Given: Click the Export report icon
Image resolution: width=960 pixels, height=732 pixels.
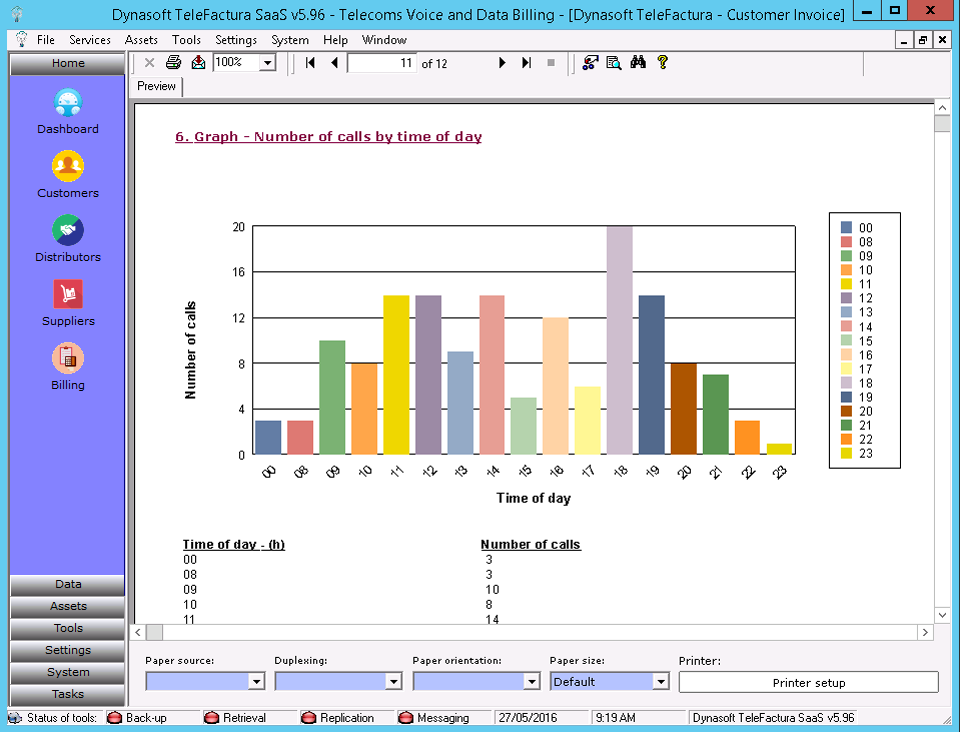Looking at the screenshot, I should 198,63.
